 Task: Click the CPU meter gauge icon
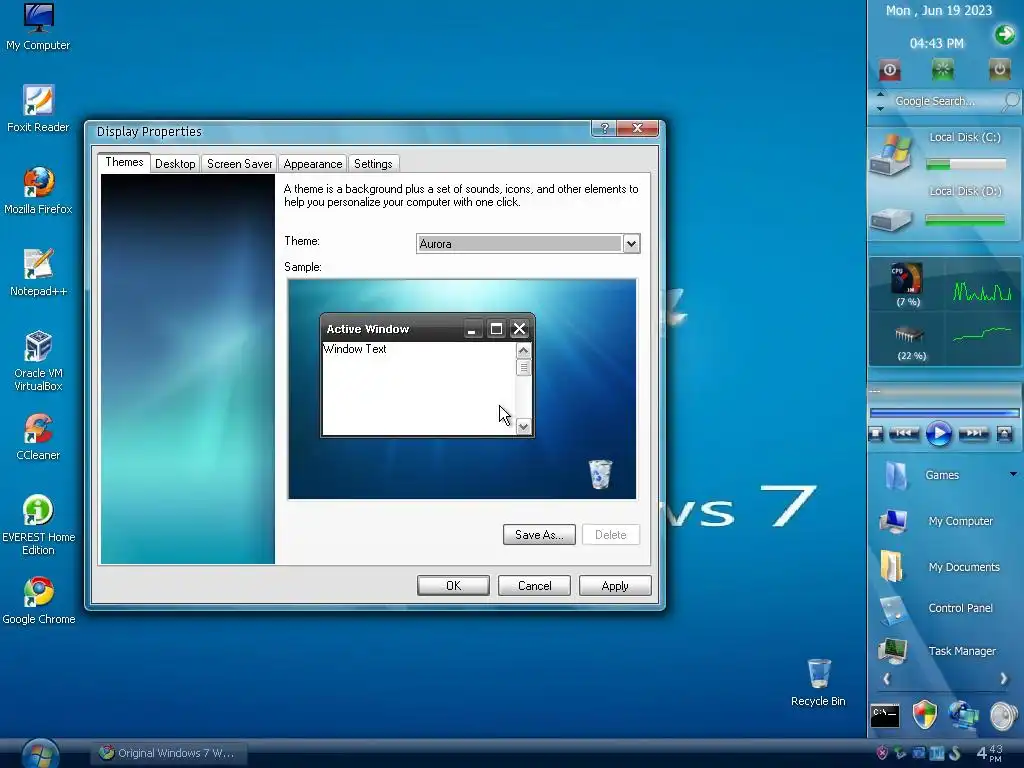coord(907,279)
